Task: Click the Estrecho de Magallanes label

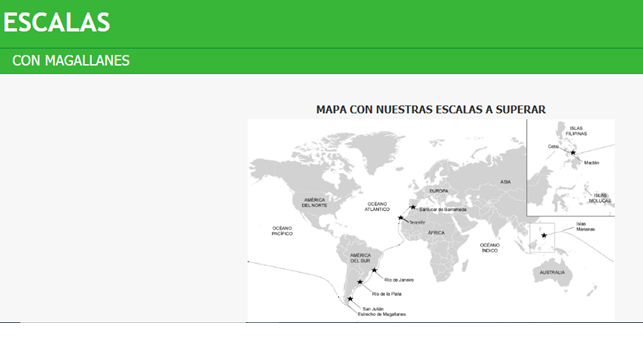Action: 382,314
